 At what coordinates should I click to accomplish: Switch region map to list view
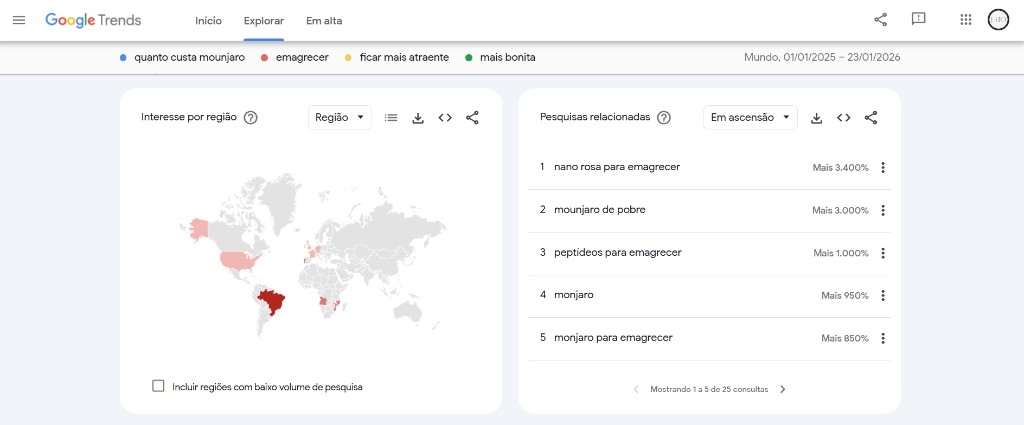[x=391, y=118]
